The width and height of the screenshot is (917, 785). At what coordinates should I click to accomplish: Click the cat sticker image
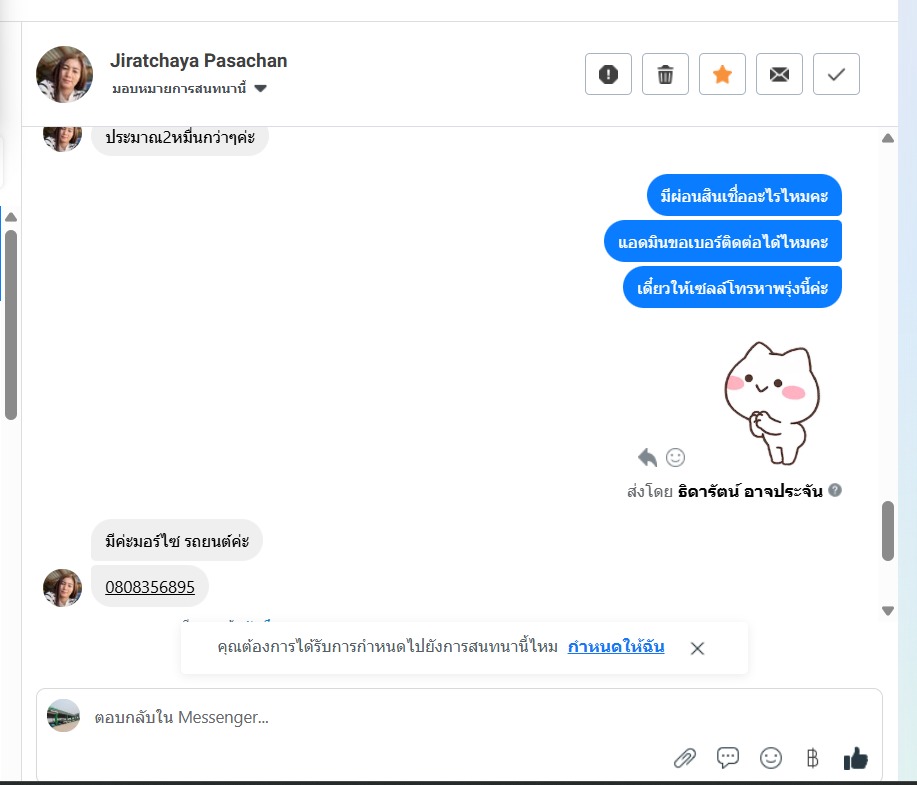pyautogui.click(x=772, y=404)
